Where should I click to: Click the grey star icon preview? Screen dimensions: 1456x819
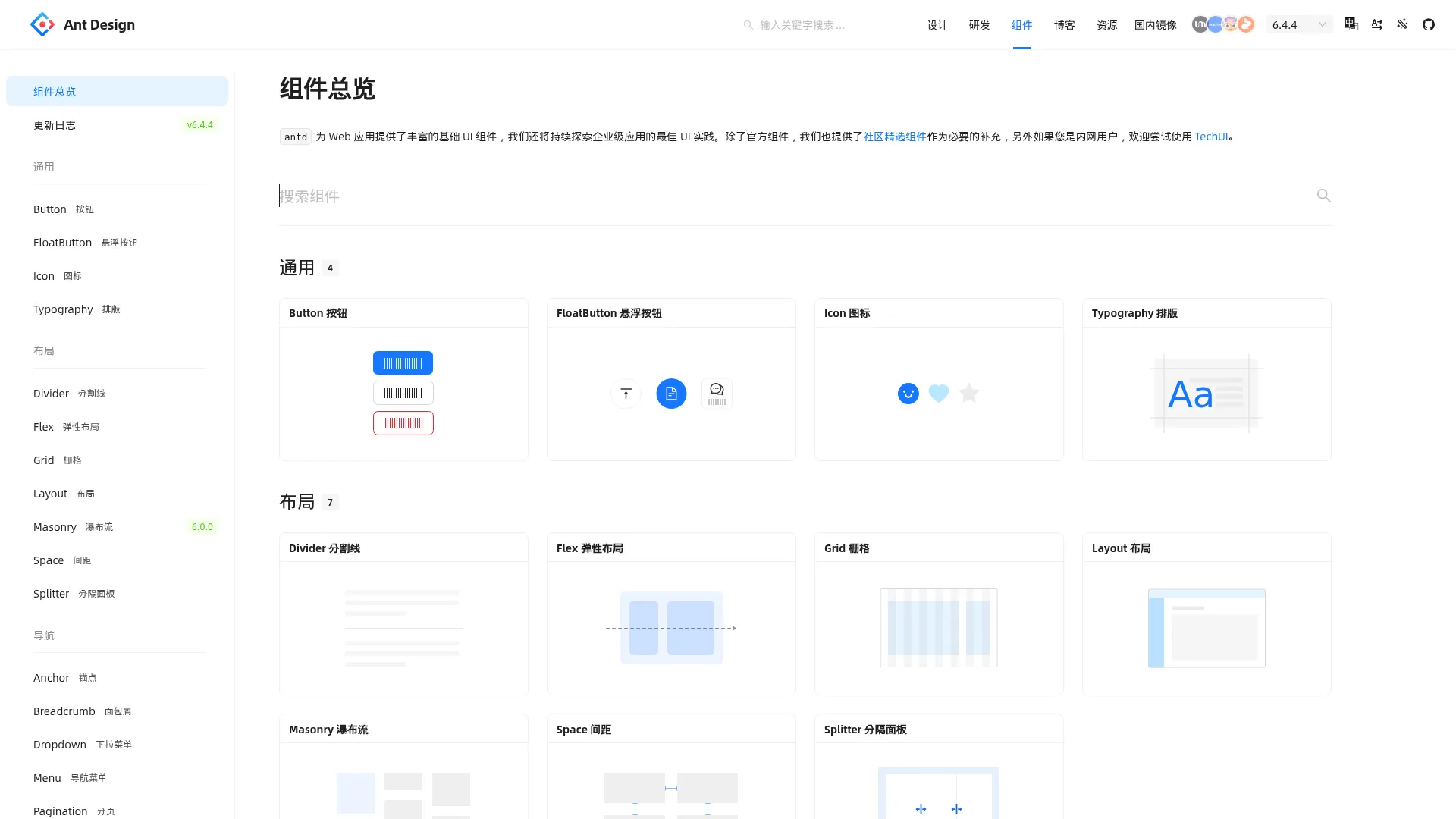pos(969,393)
